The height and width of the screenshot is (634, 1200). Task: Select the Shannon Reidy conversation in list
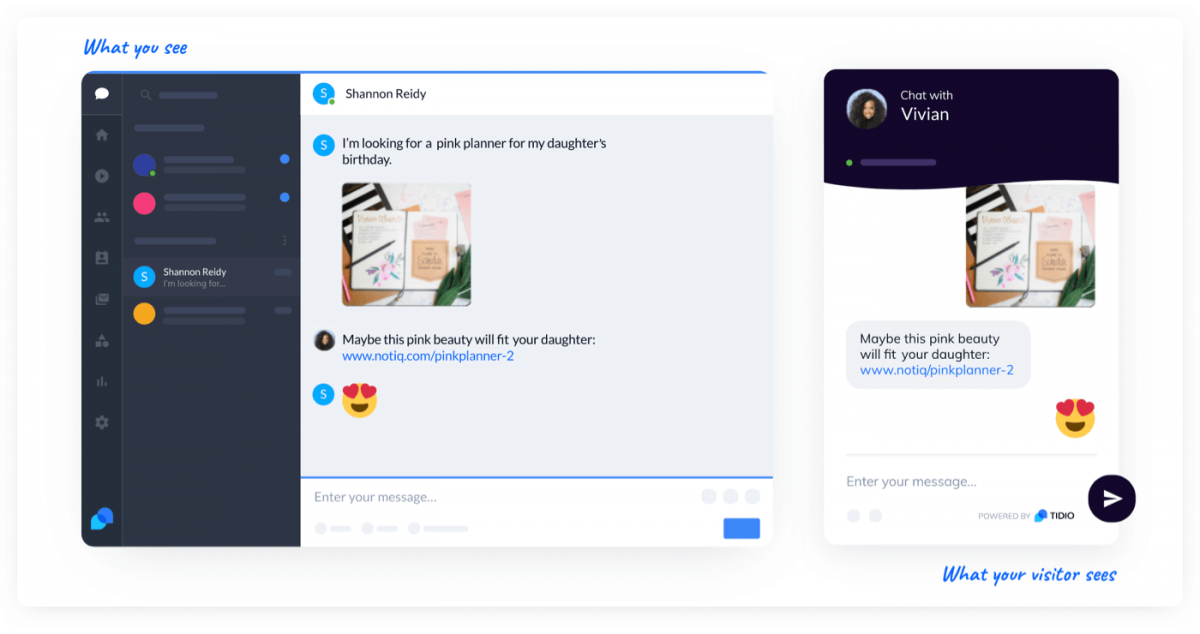211,277
